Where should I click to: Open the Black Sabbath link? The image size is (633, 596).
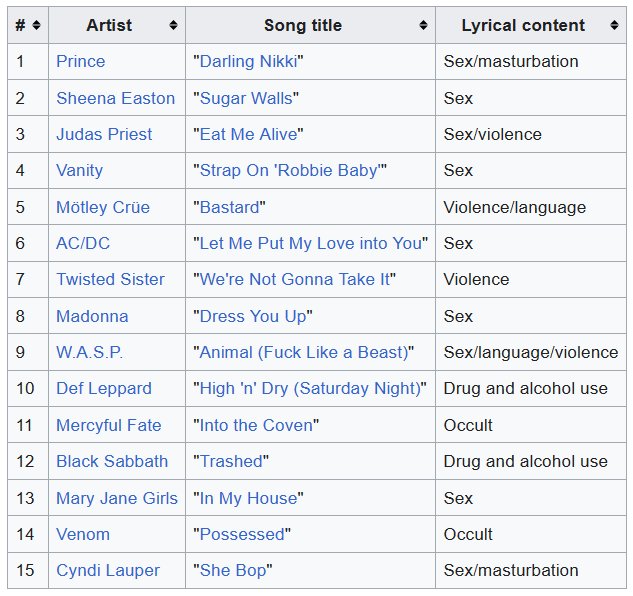click(112, 461)
